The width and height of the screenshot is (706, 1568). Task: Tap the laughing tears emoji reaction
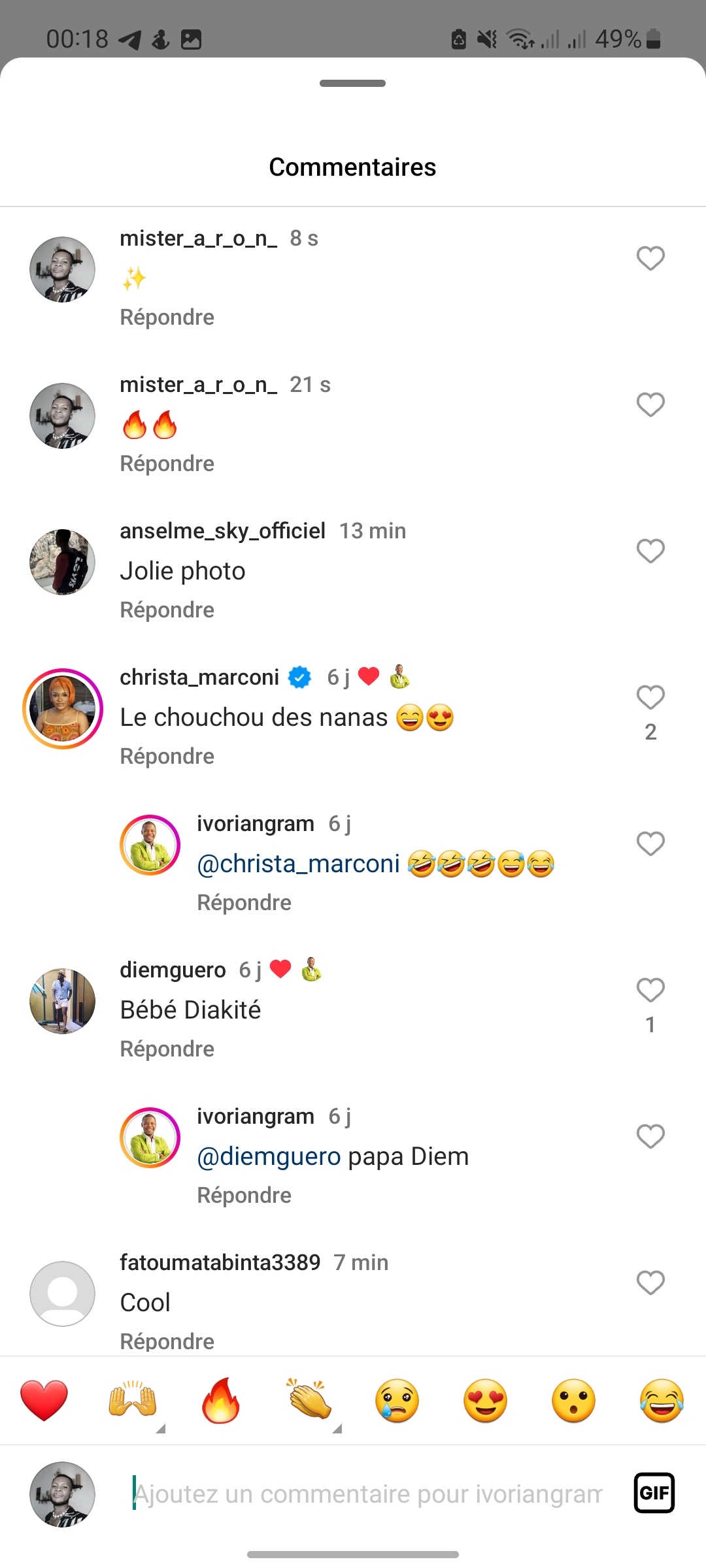tap(662, 1400)
